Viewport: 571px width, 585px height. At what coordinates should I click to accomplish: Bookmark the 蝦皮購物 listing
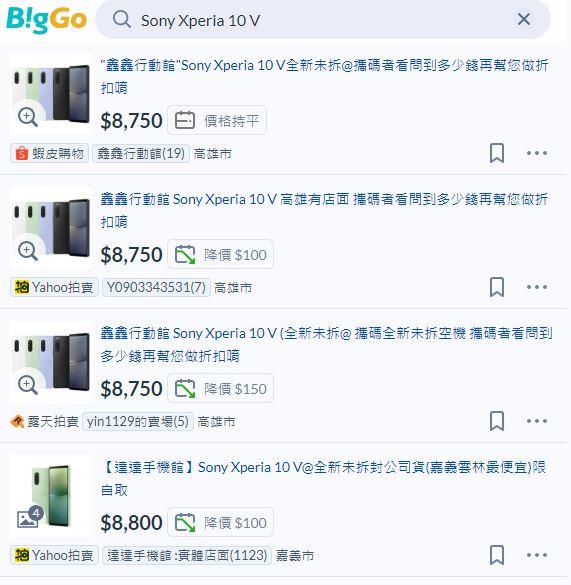tap(497, 153)
